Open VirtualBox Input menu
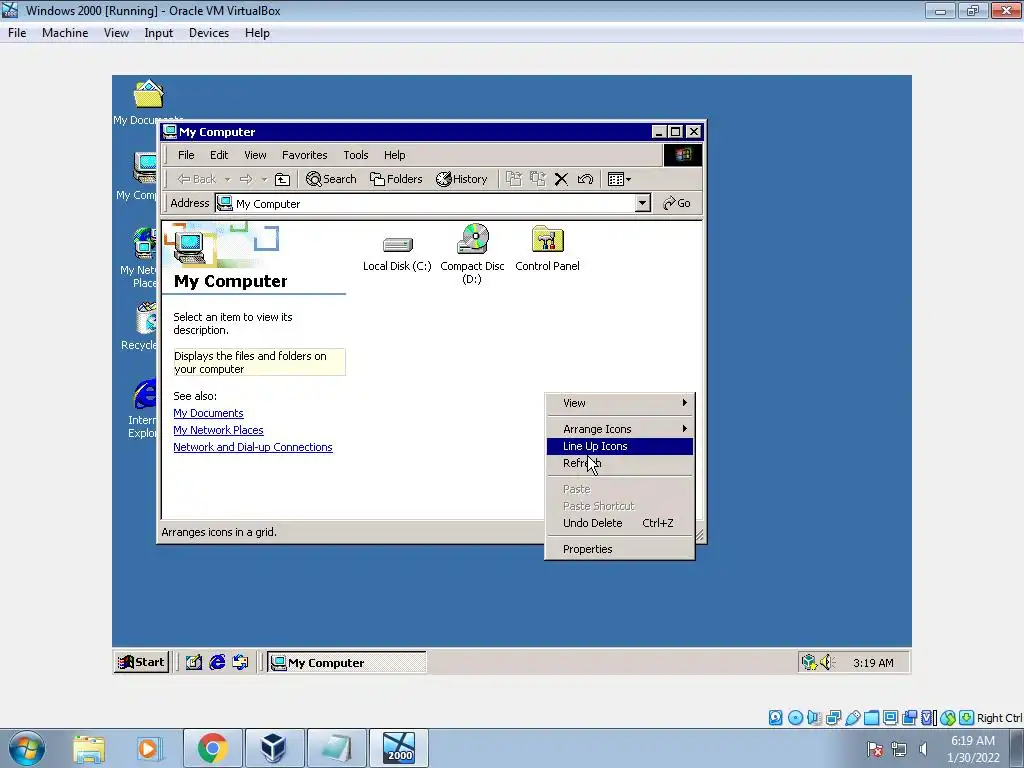This screenshot has height=768, width=1024. 159,33
